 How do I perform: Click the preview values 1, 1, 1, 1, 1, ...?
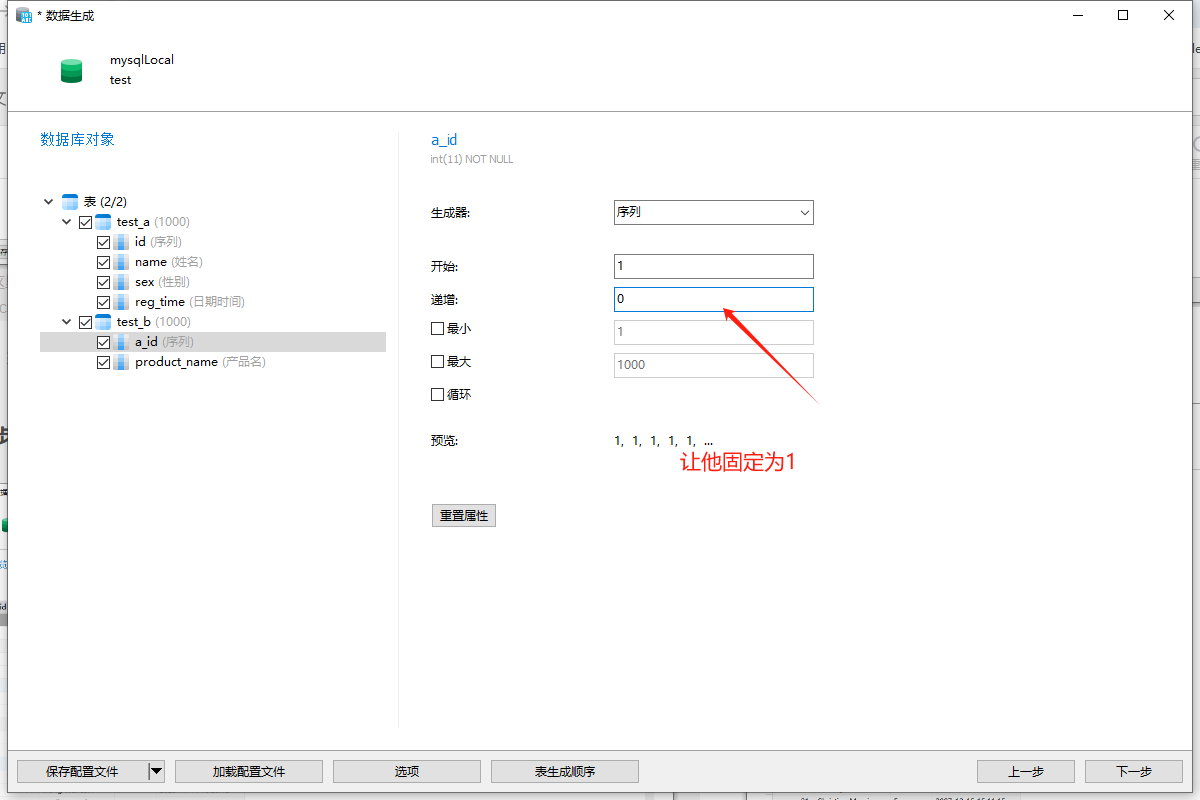(x=663, y=441)
